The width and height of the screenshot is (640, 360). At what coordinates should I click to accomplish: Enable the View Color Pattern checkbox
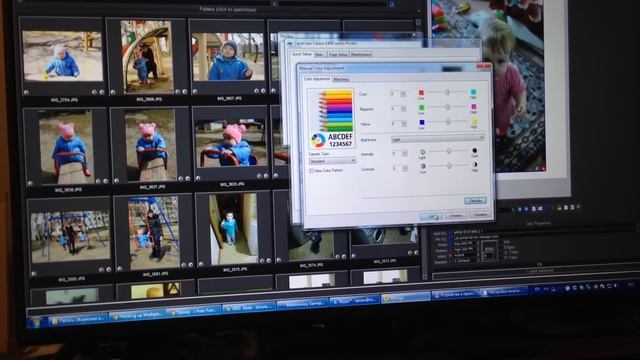pyautogui.click(x=311, y=171)
